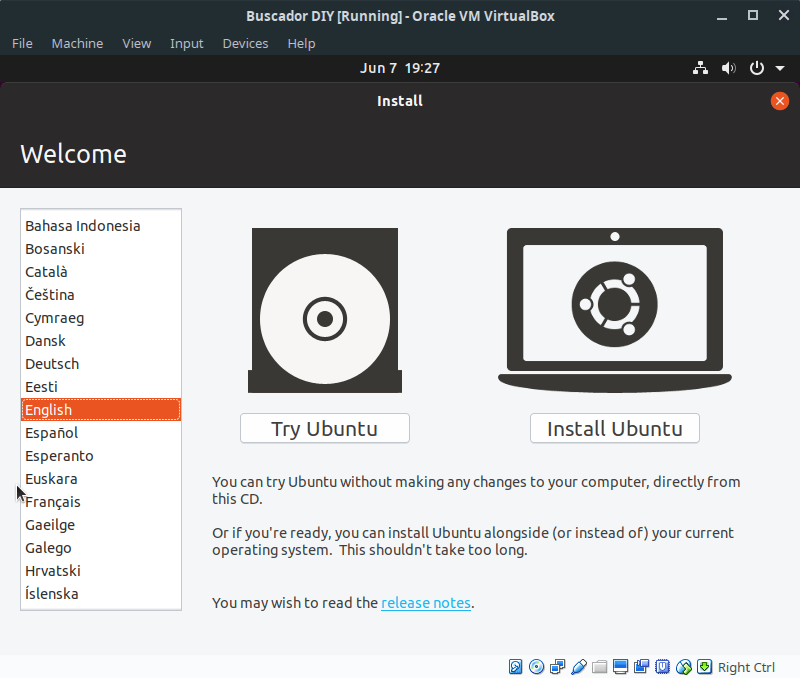Close the Install window with orange X
Viewport: 800px width, 678px height.
coord(780,101)
